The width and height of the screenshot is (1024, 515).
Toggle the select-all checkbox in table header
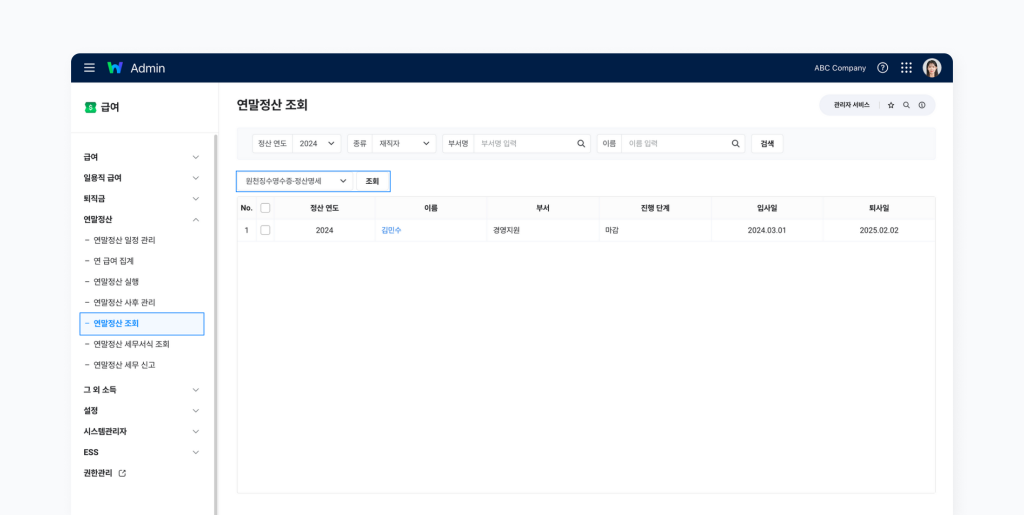tap(265, 208)
